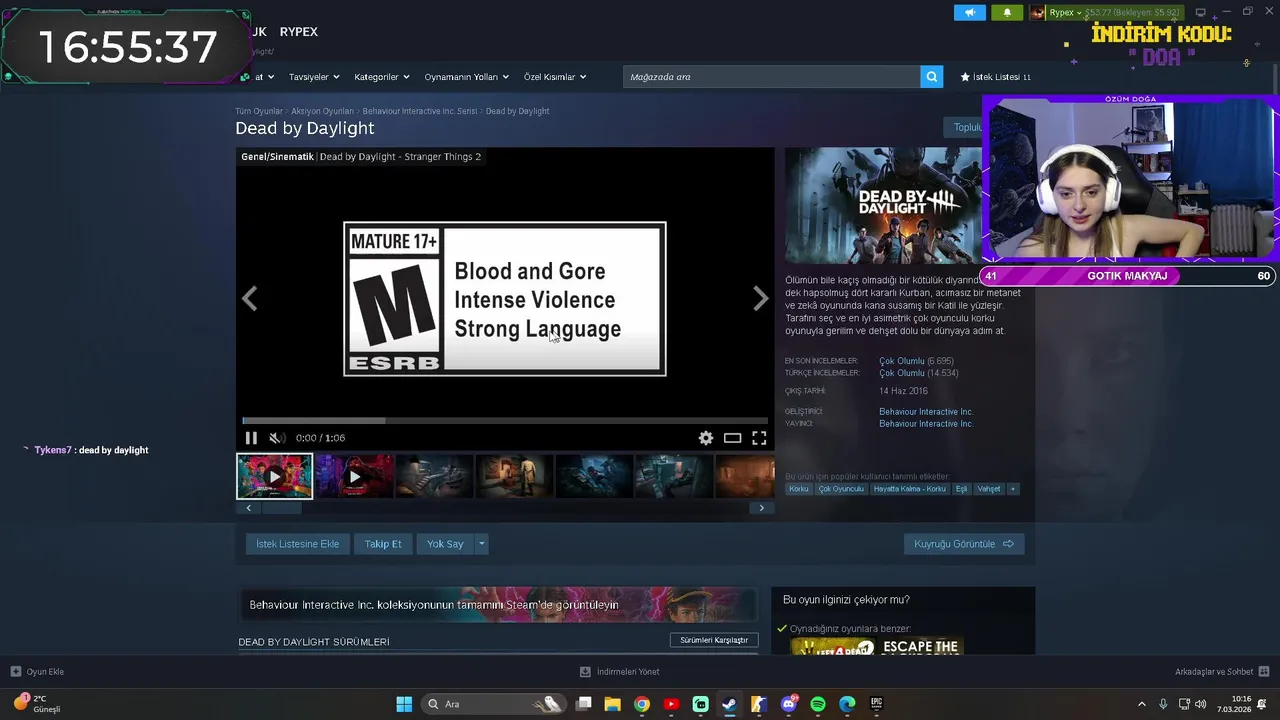This screenshot has height=720, width=1280.
Task: Open the fifth screenshot thumbnail
Action: 594,476
